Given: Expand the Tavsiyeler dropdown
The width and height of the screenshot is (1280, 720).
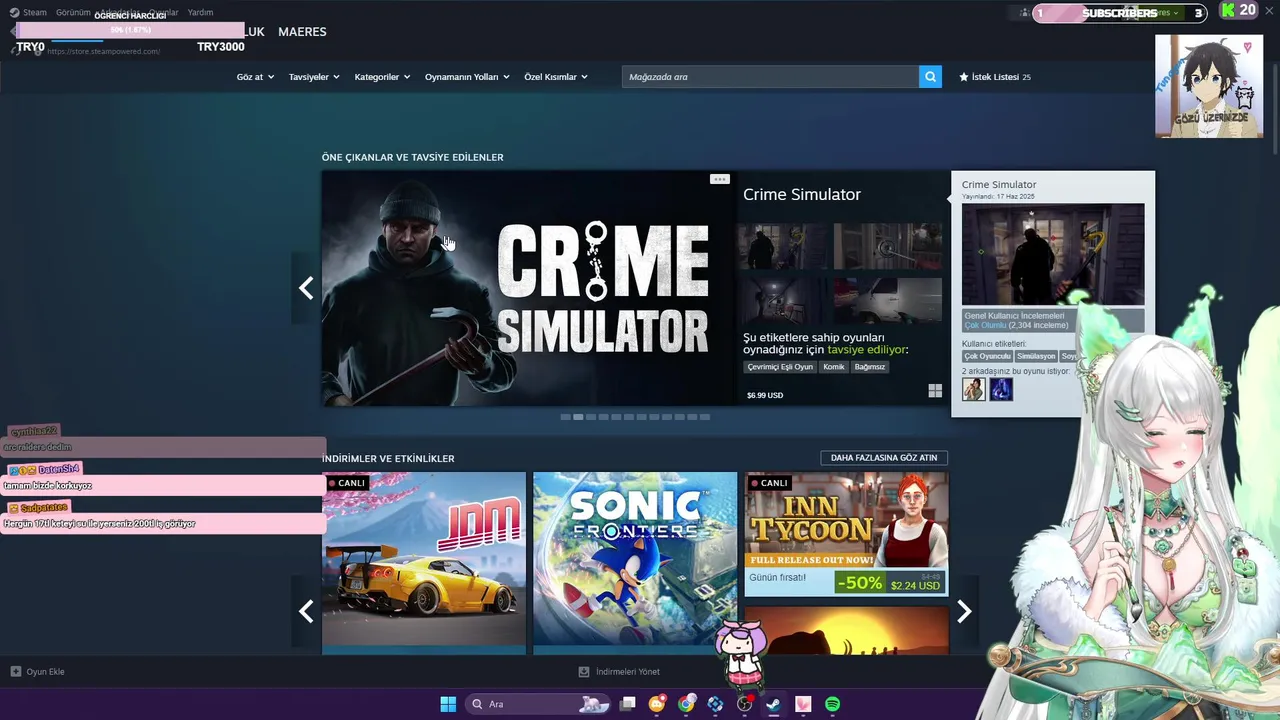Looking at the screenshot, I should (314, 77).
